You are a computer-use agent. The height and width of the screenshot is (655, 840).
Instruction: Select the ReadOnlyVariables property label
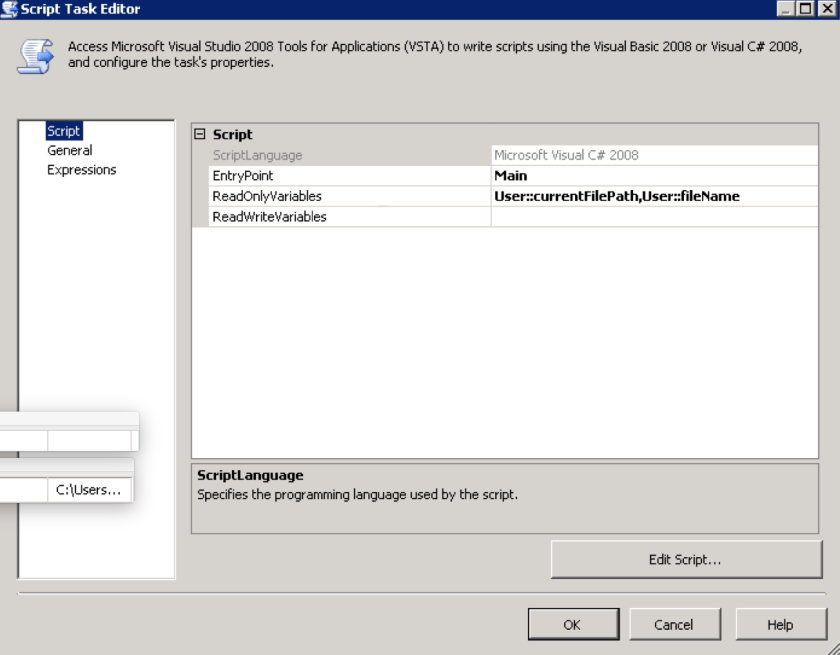pos(267,196)
